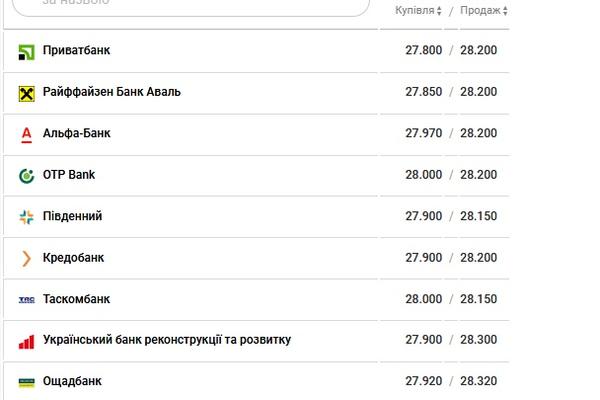
Task: Open the OTP Bank name link
Action: tap(69, 175)
